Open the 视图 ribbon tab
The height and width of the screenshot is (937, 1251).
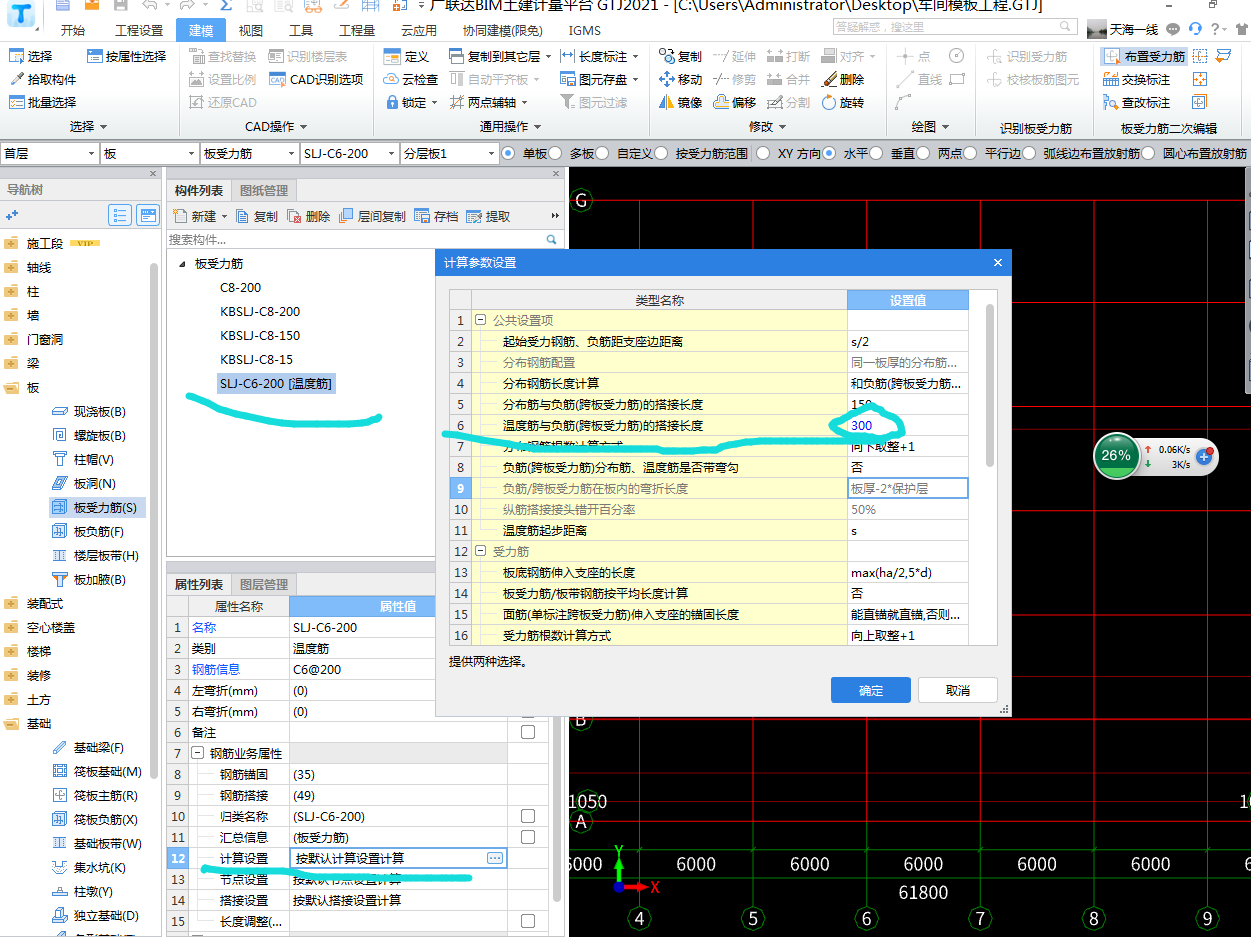tap(251, 31)
